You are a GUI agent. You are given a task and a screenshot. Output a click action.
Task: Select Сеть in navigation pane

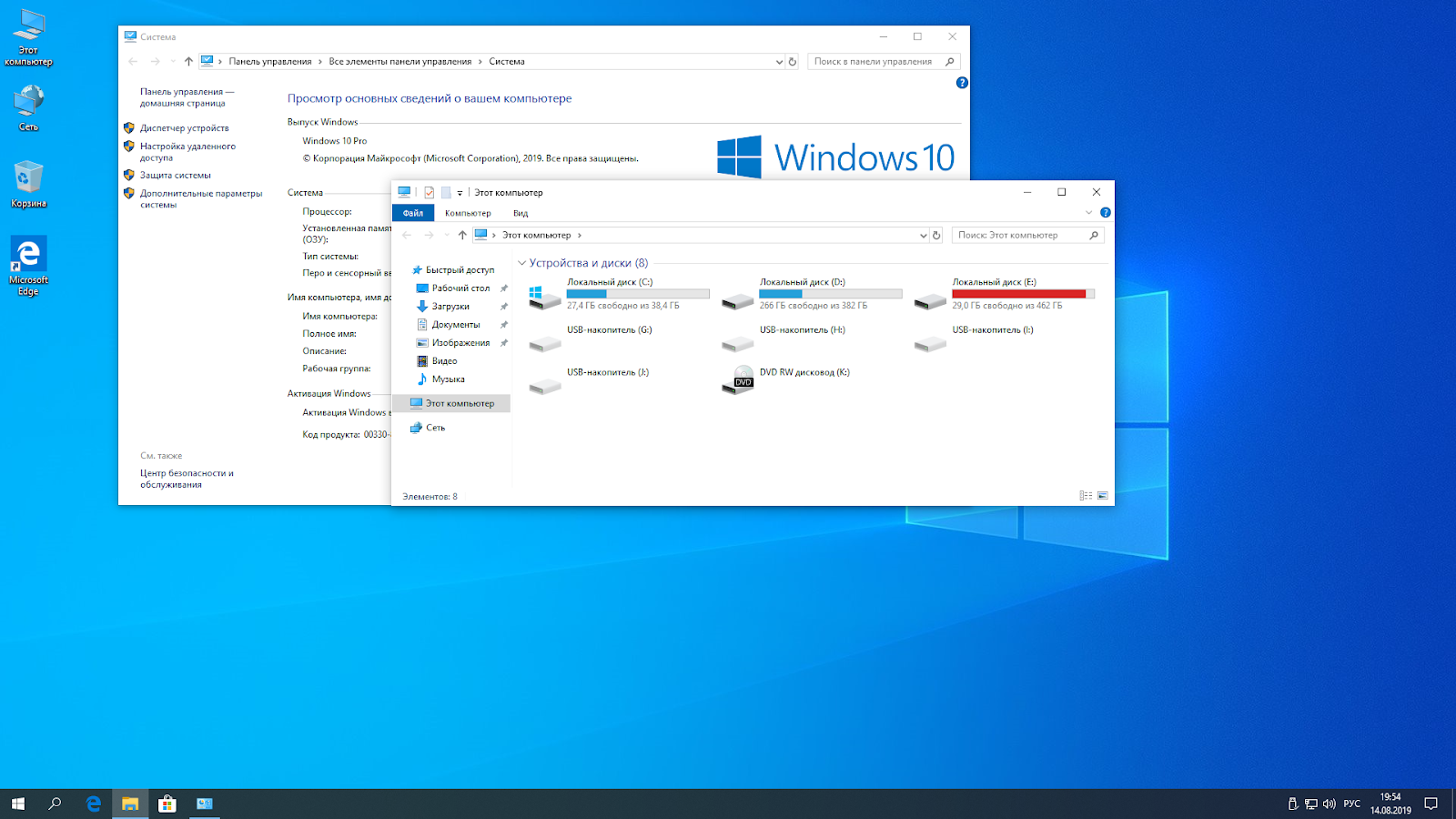427,428
